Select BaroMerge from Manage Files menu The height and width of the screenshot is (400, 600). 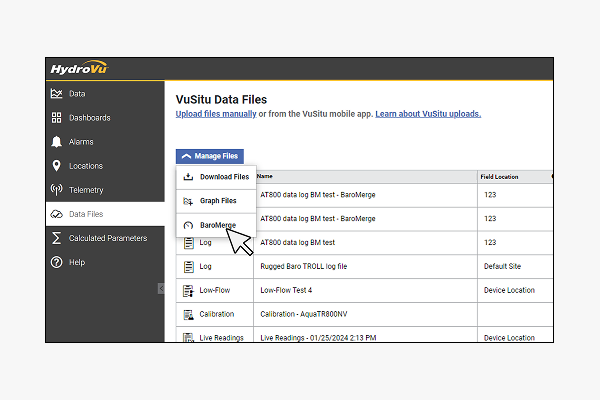[x=216, y=225]
